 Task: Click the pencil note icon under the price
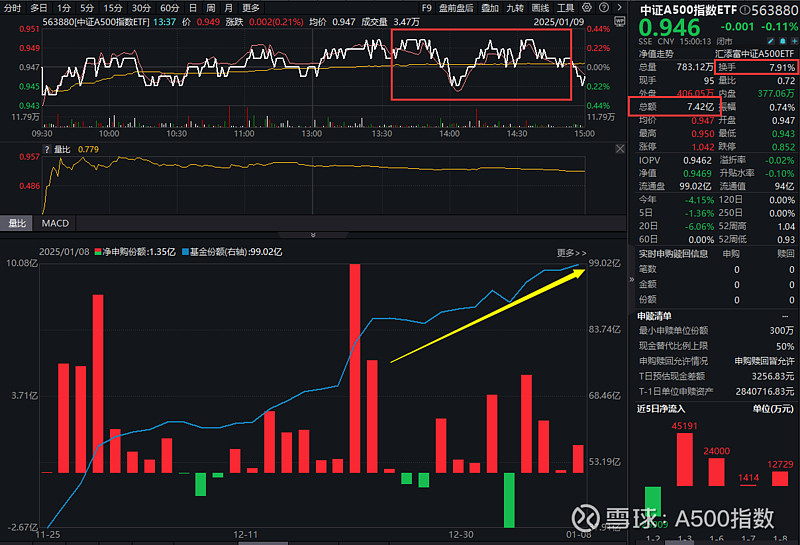click(770, 41)
